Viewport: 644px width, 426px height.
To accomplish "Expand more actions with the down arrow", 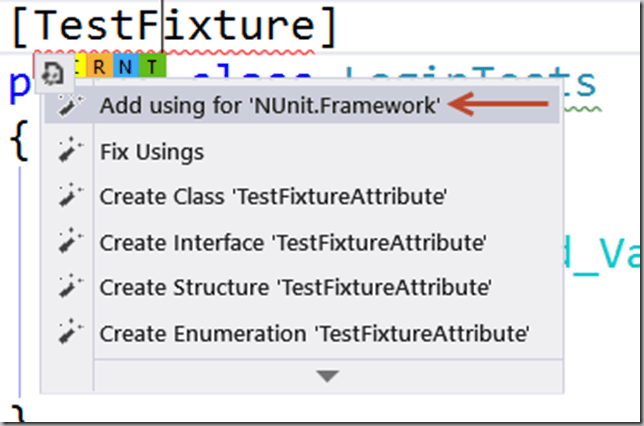I will (327, 376).
